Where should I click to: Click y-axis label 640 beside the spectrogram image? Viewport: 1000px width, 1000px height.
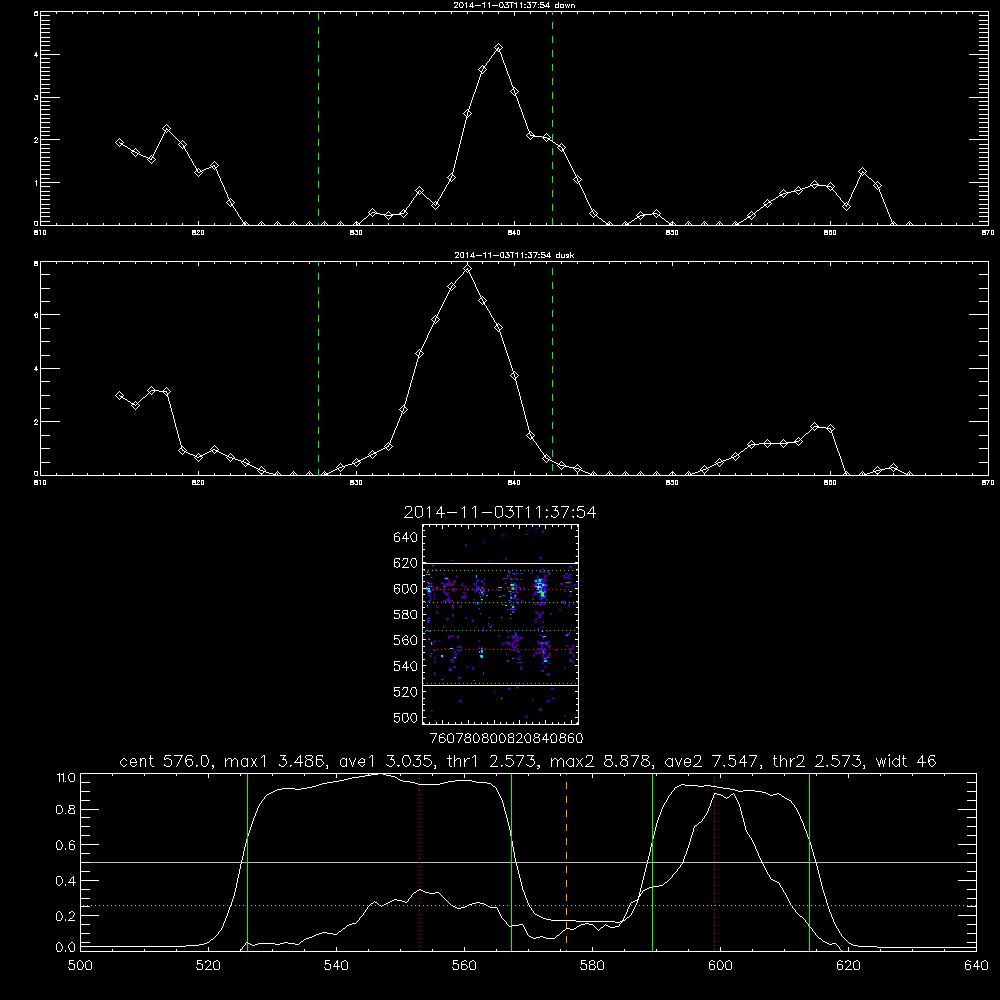click(405, 538)
